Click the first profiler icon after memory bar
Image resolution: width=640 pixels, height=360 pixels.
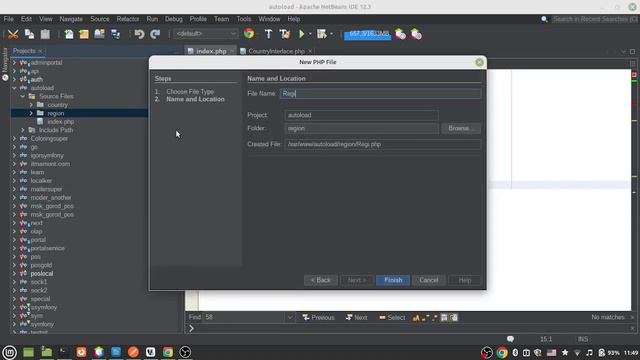click(x=400, y=34)
